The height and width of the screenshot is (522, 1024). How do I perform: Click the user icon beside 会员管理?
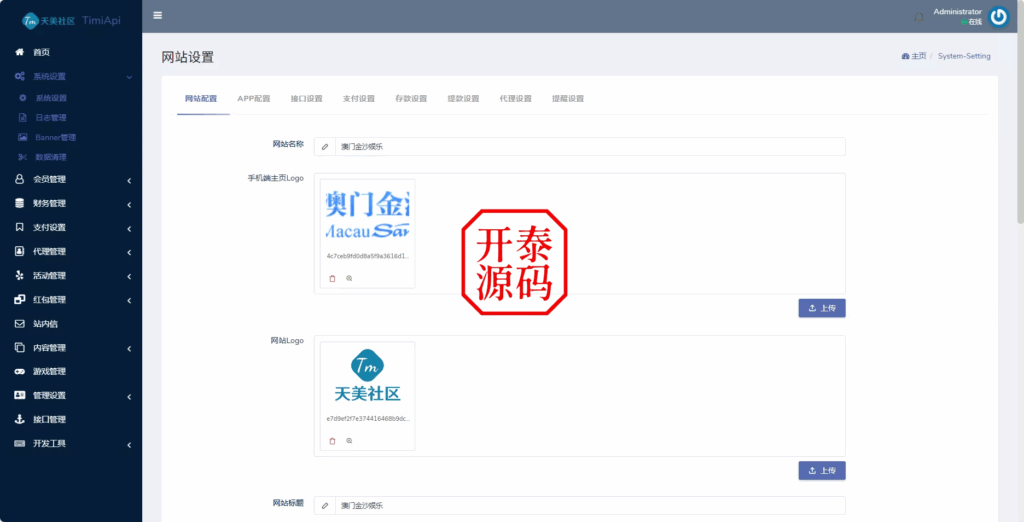coord(20,179)
